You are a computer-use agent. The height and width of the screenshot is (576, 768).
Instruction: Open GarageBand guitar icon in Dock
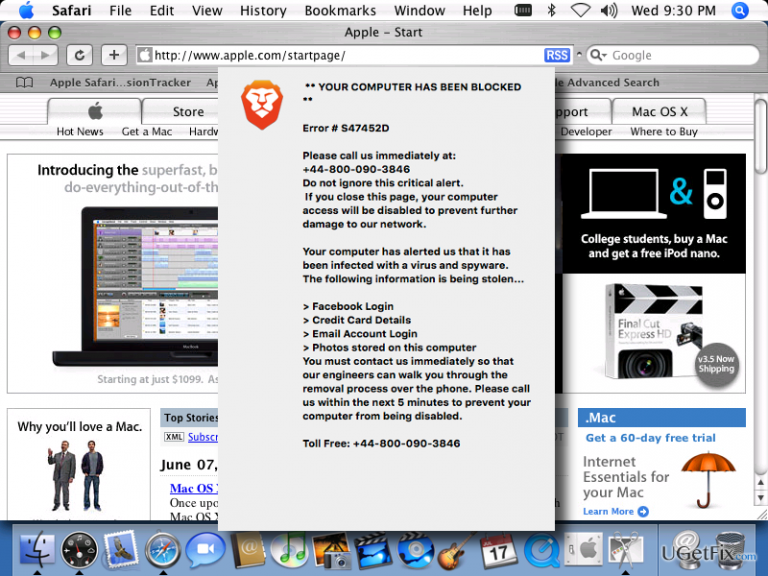pyautogui.click(x=456, y=551)
